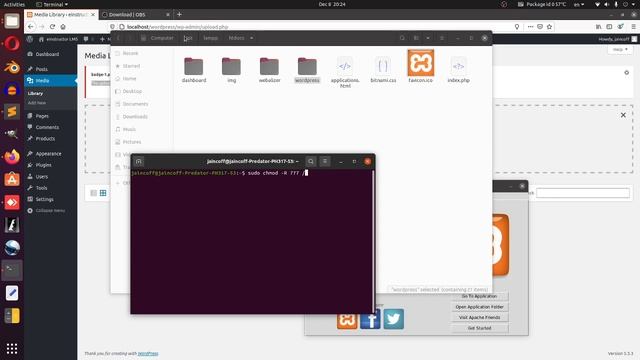The image size is (640, 360).
Task: Click the media library search field
Action: (x=583, y=193)
